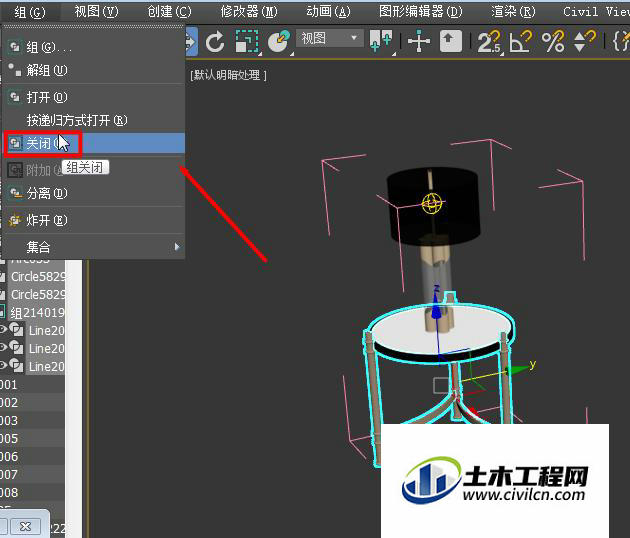Select the 组214019 group in scene list
Image resolution: width=630 pixels, height=538 pixels.
(37, 313)
